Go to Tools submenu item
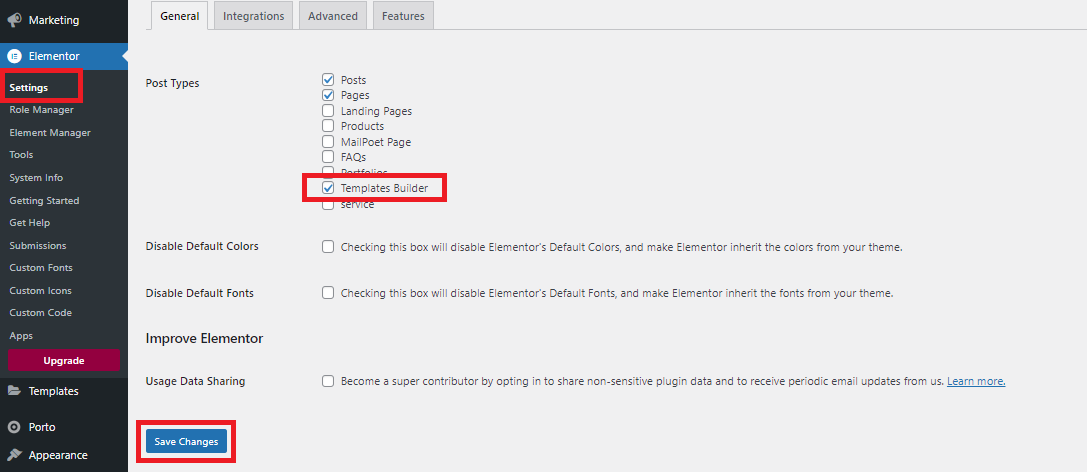The image size is (1087, 472). pos(21,155)
